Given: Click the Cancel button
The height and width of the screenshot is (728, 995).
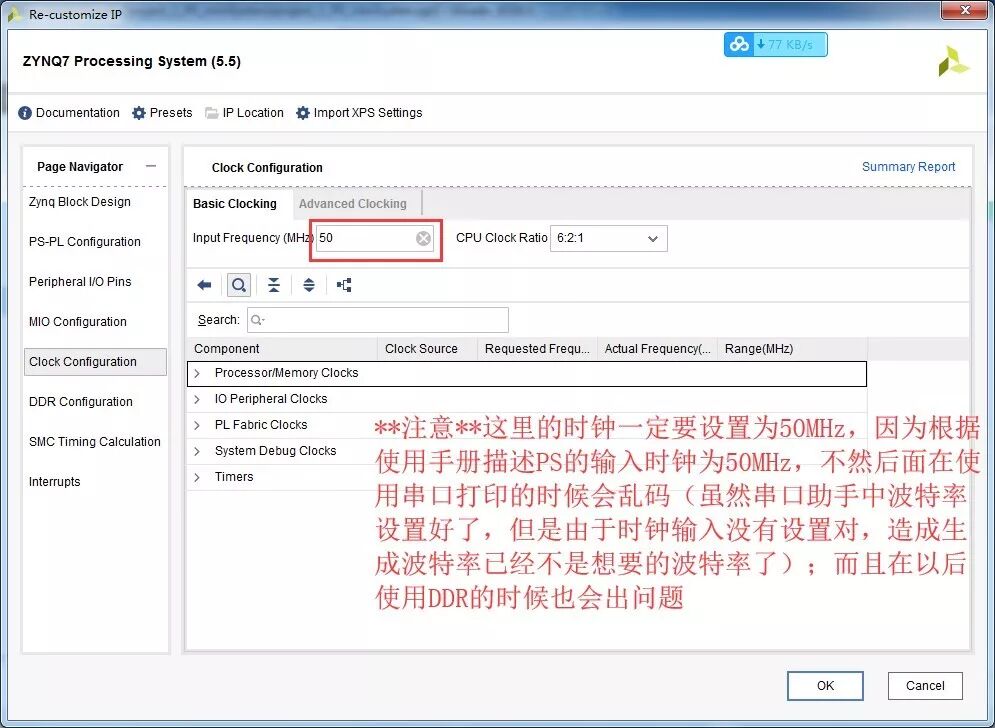Looking at the screenshot, I should 925,685.
